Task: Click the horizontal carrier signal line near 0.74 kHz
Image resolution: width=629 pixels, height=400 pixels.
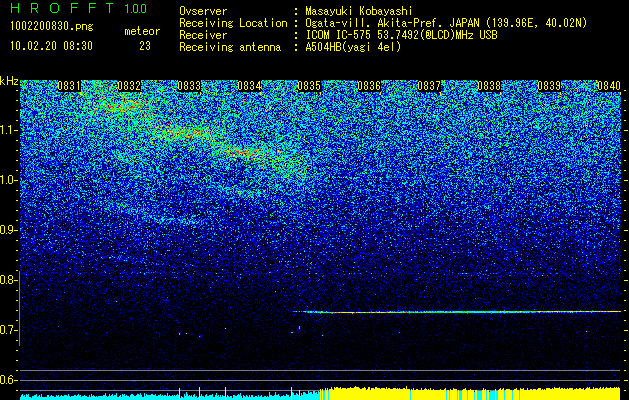Action: tap(457, 312)
